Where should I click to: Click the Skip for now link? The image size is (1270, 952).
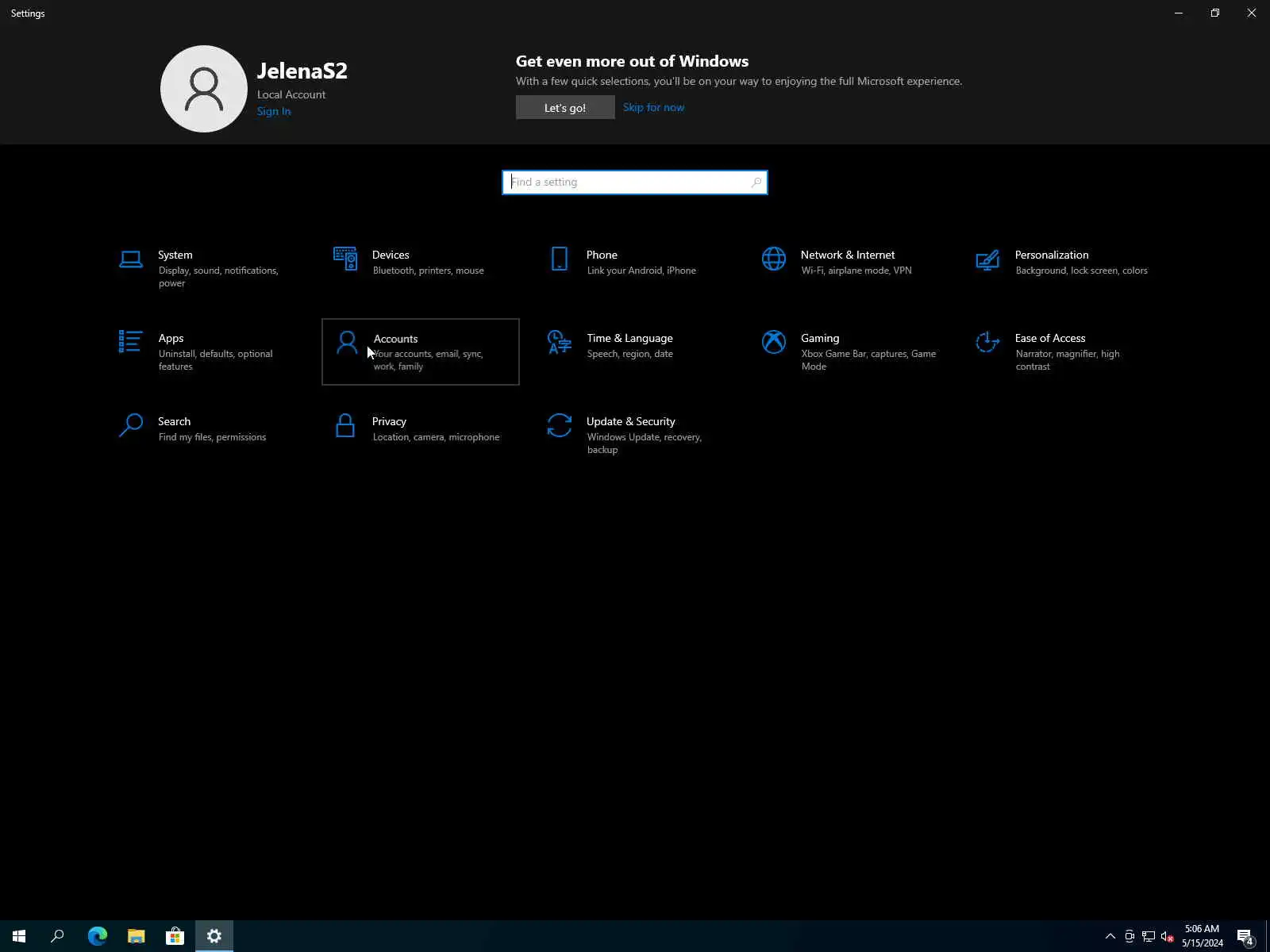pyautogui.click(x=653, y=107)
